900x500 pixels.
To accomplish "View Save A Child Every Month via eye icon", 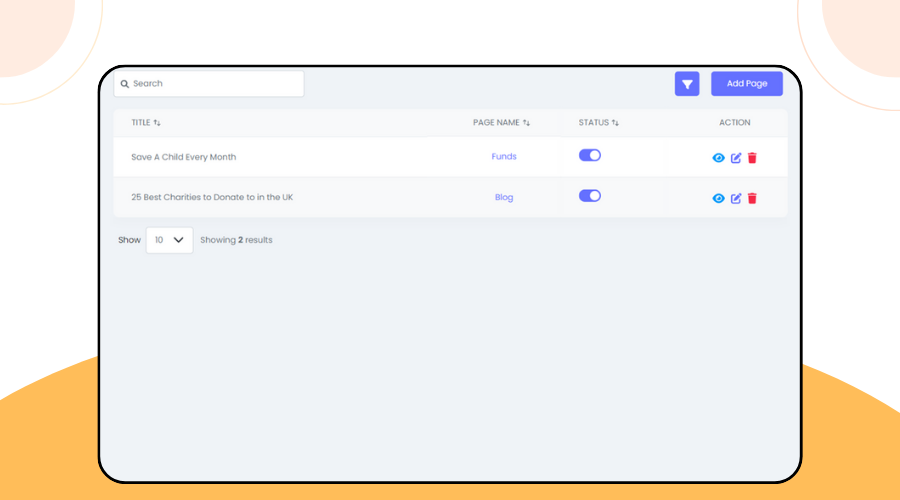I will [718, 158].
